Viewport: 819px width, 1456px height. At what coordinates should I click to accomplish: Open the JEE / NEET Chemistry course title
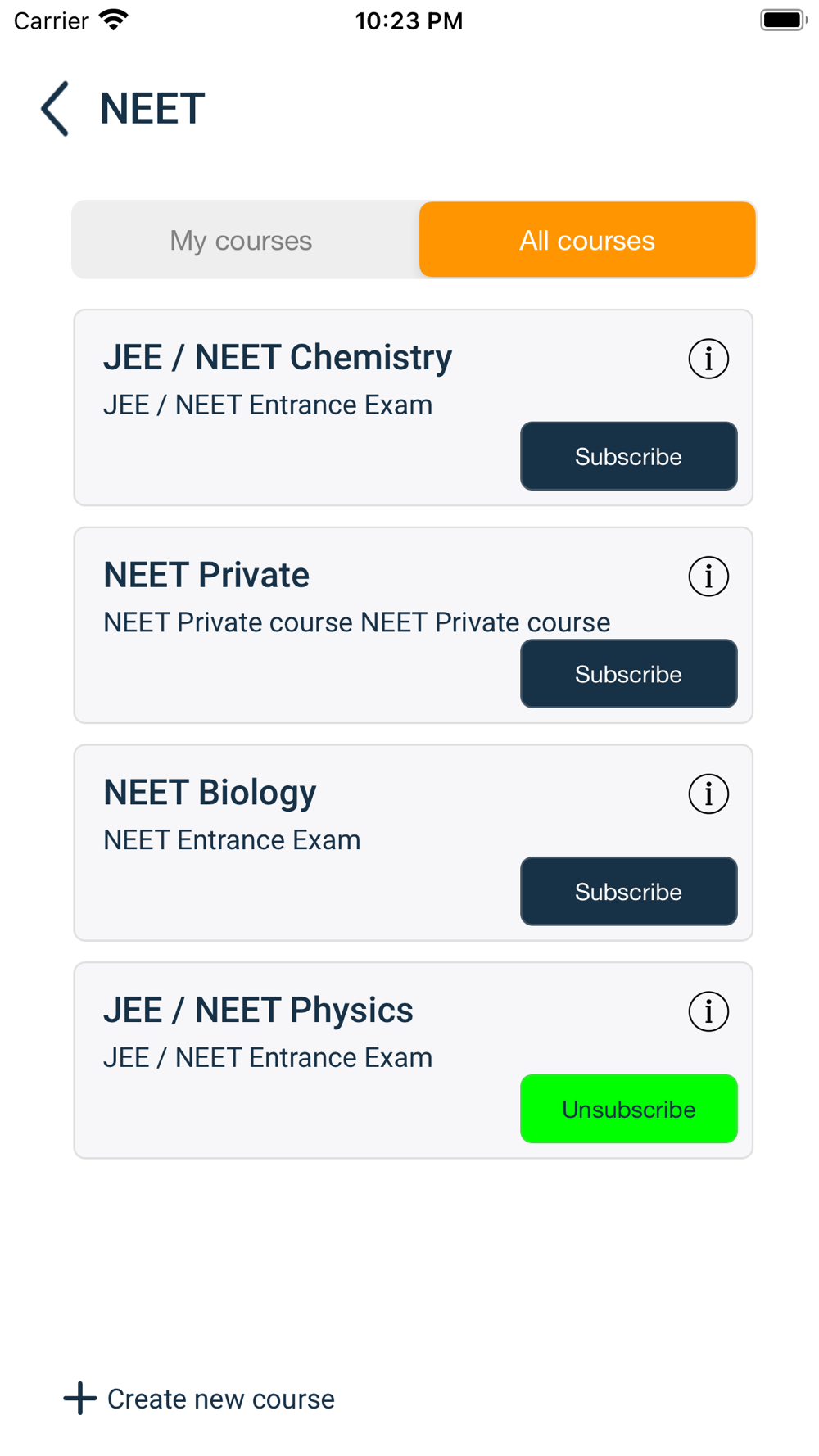pos(278,358)
